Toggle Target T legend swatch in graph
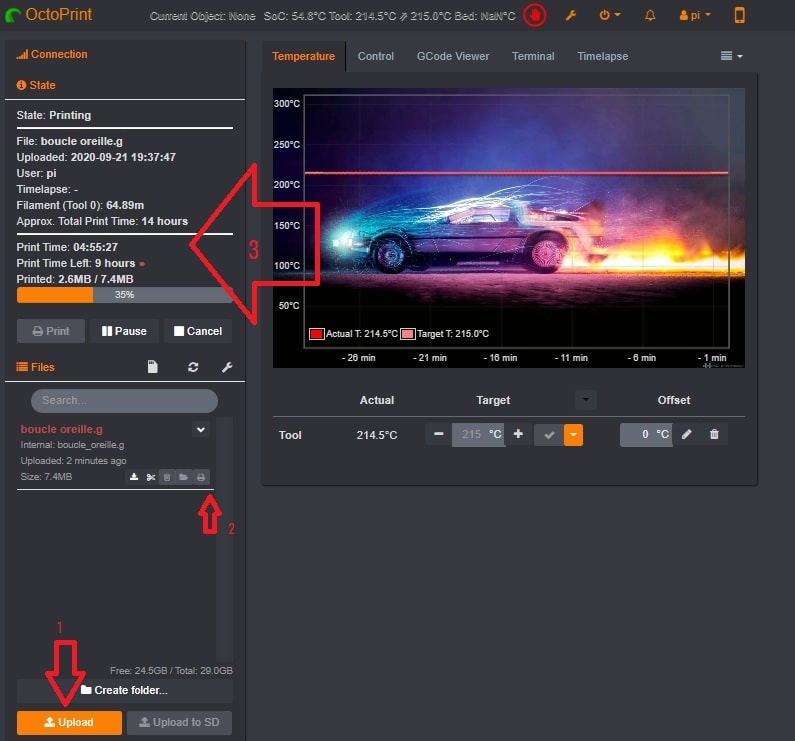Viewport: 795px width, 741px height. (x=408, y=334)
